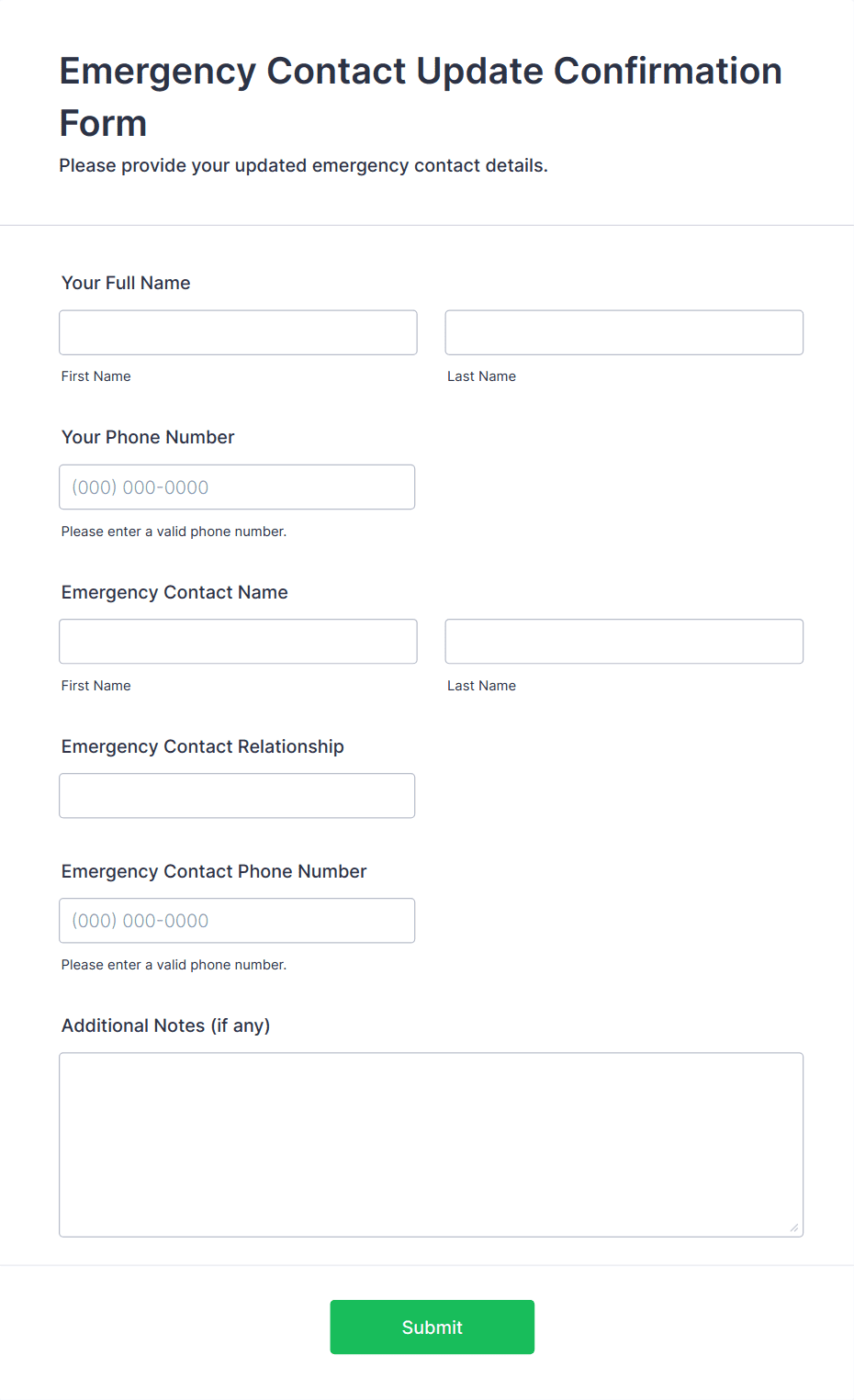Click the Your Full Name label
Screen dimensions: 854x1400
125,283
